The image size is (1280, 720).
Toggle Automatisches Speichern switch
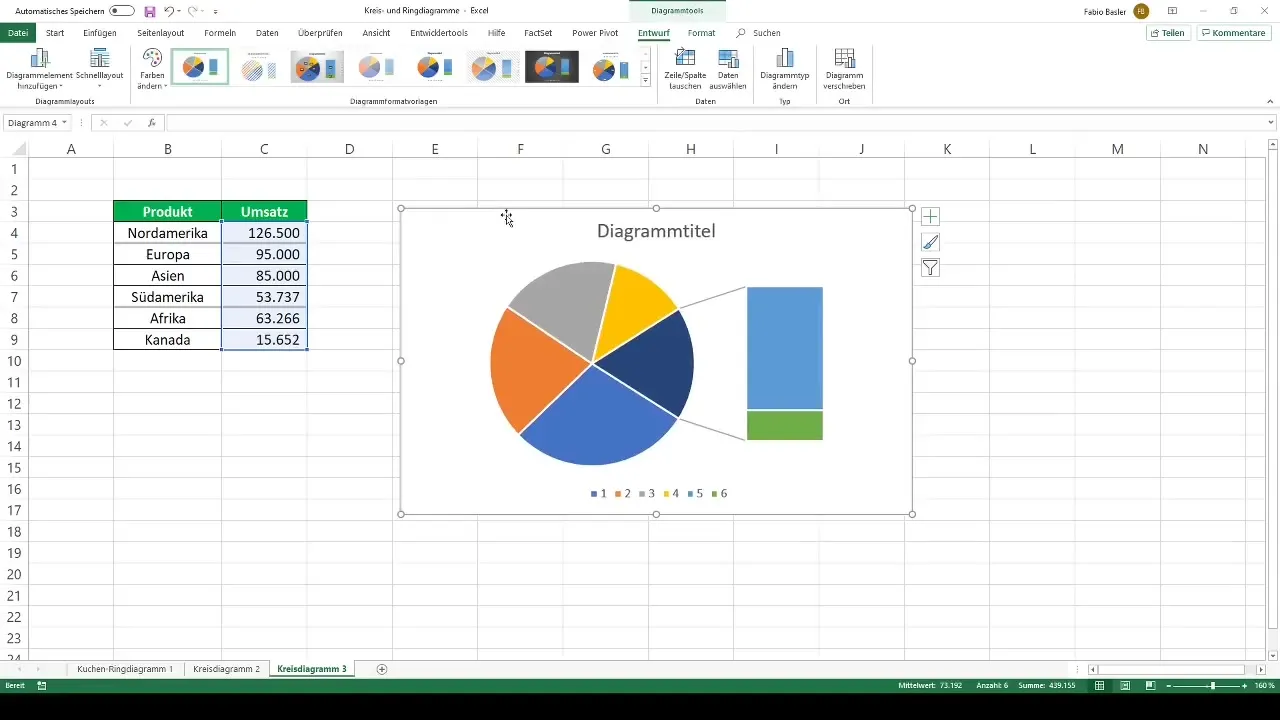point(122,11)
